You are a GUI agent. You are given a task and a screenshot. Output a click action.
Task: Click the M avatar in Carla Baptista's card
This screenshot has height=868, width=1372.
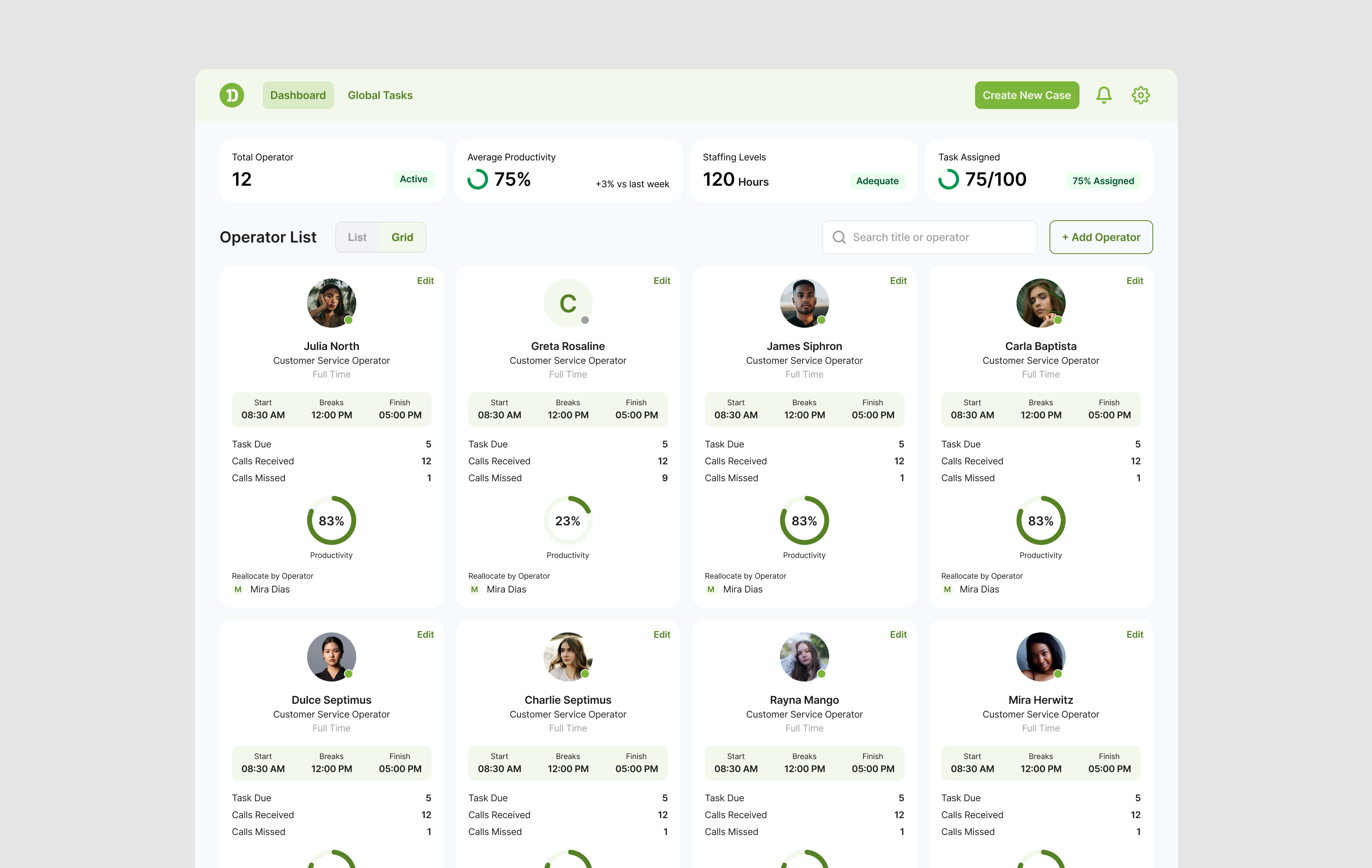pyautogui.click(x=947, y=589)
